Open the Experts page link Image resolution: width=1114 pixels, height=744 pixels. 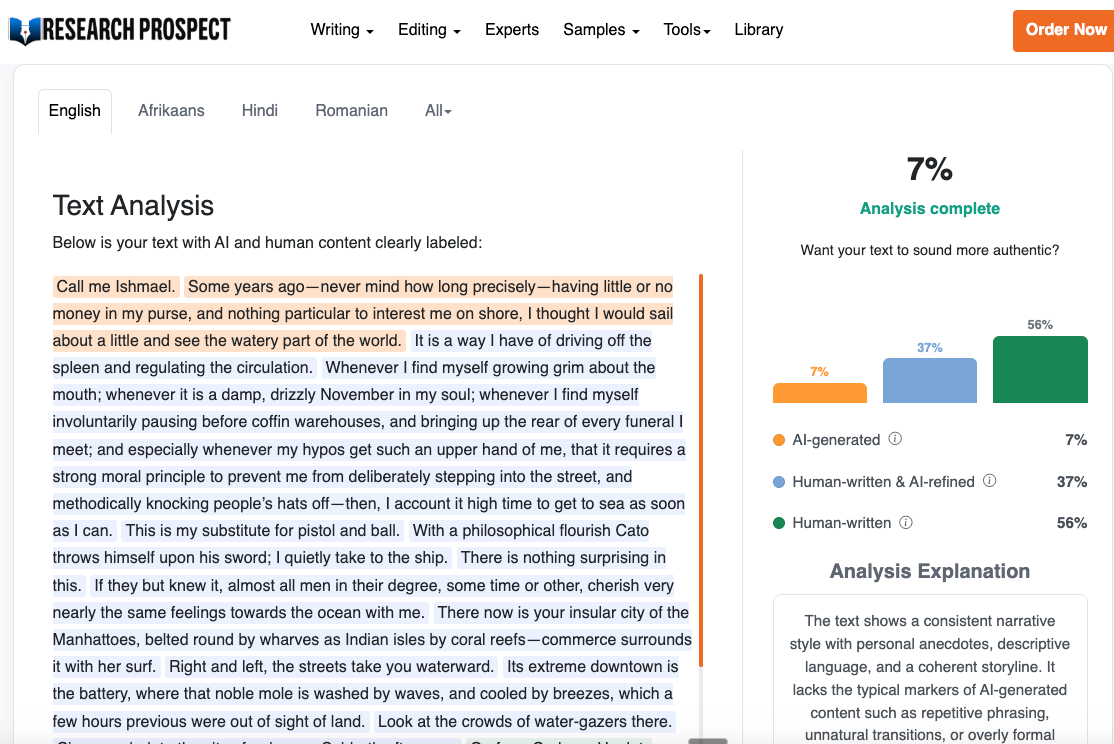512,30
